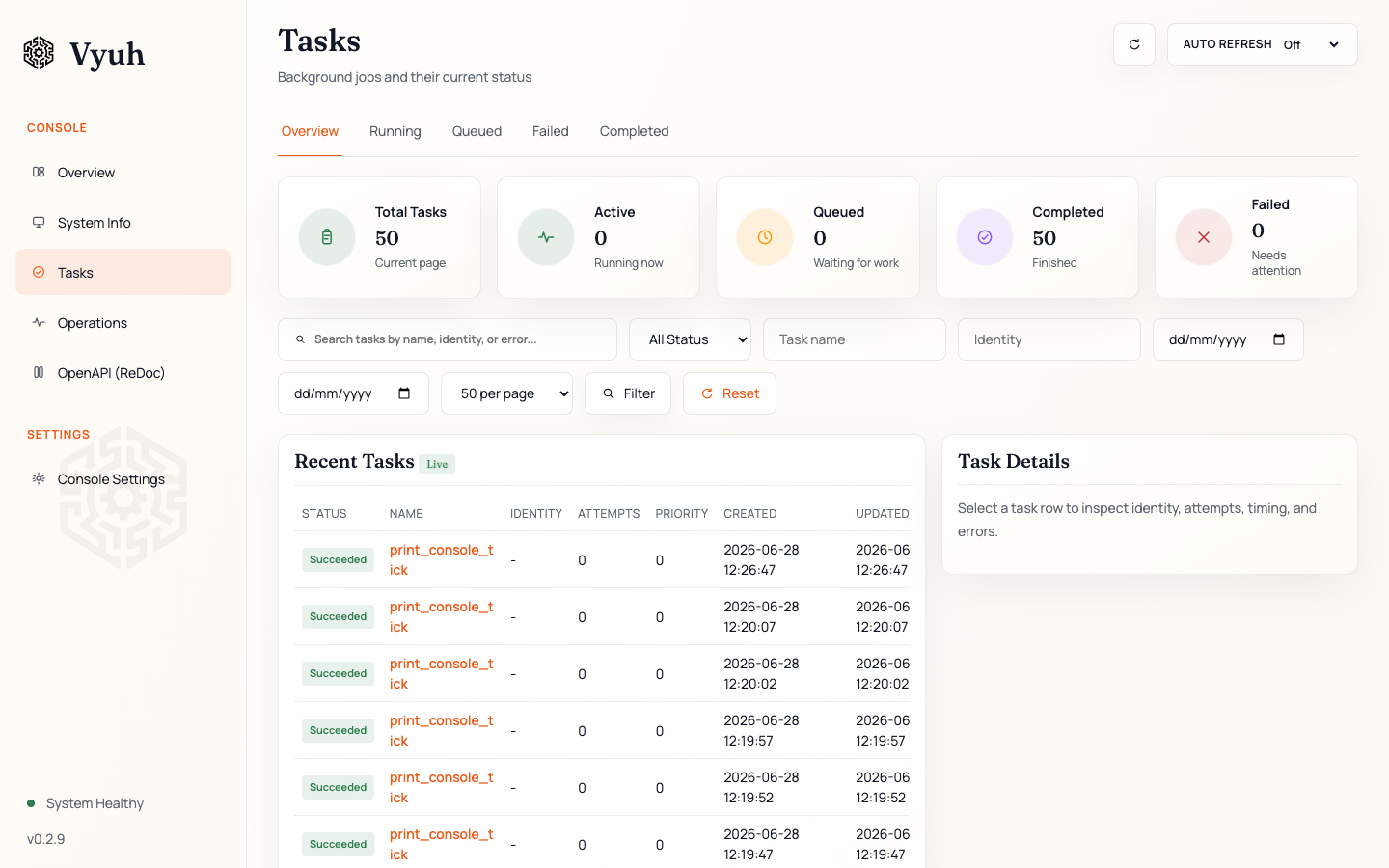The image size is (1389, 868).
Task: Expand the Auto Refresh dropdown
Action: [1262, 44]
